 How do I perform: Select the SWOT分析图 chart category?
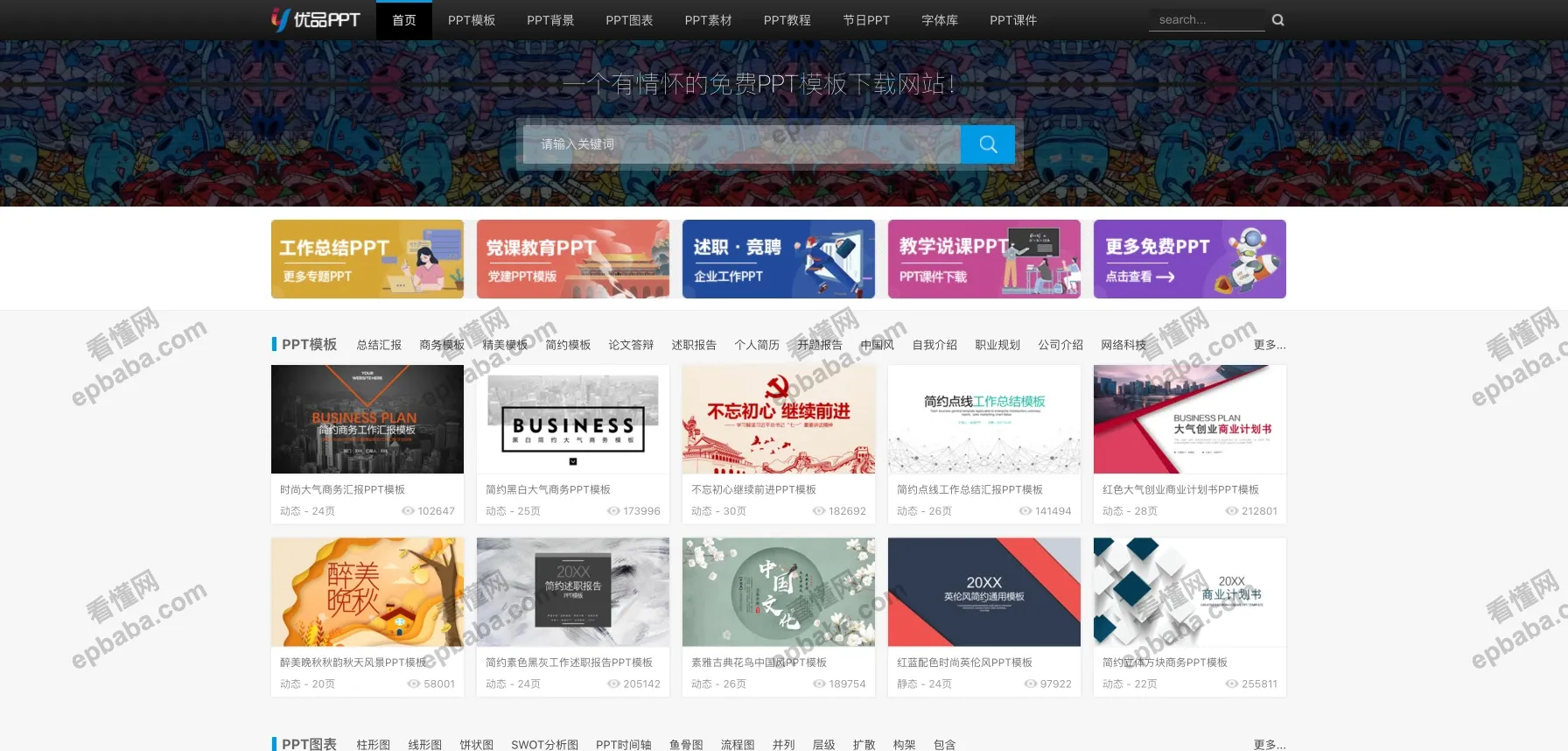click(x=544, y=745)
